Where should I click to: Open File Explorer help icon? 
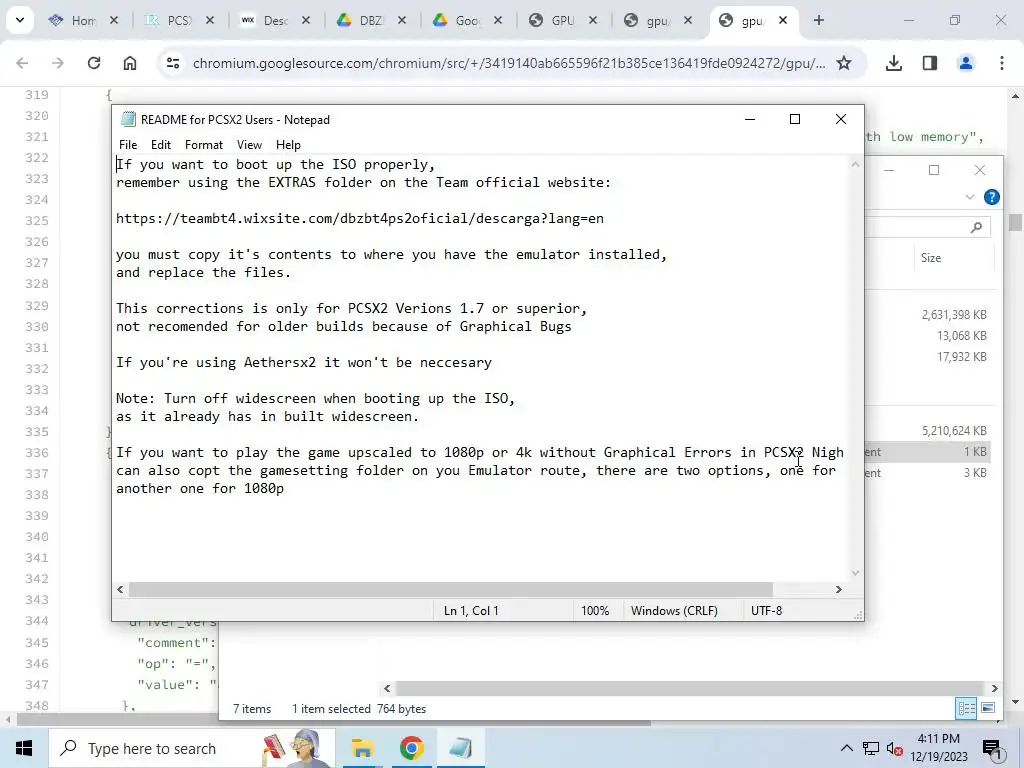tap(991, 197)
